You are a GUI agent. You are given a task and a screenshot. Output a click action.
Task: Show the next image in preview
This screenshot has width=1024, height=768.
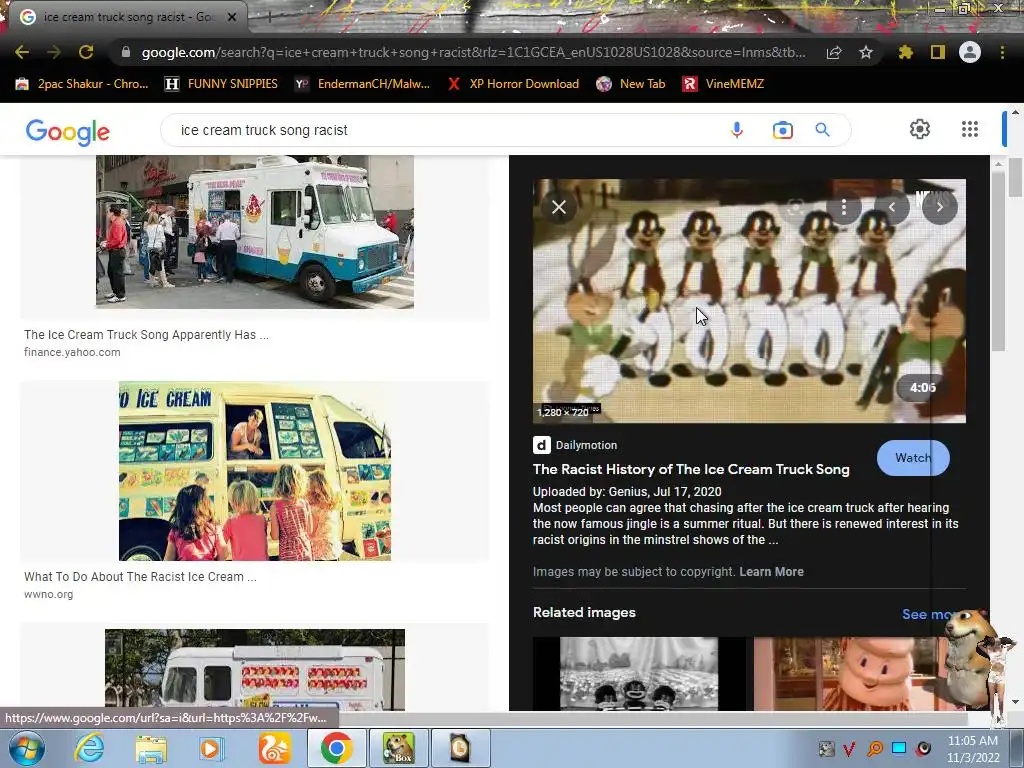tap(940, 207)
